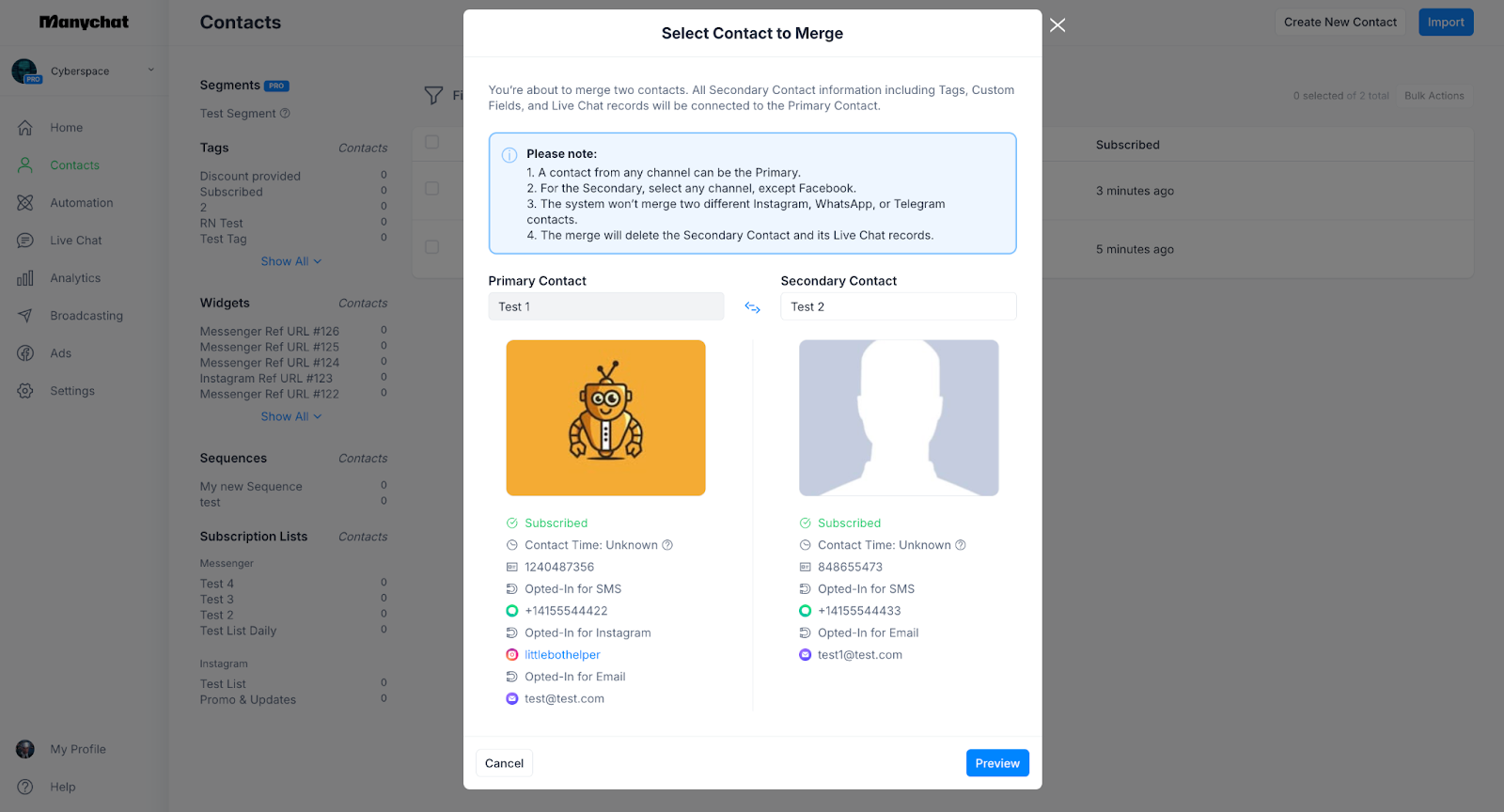Open the Ads menu item

coord(60,353)
